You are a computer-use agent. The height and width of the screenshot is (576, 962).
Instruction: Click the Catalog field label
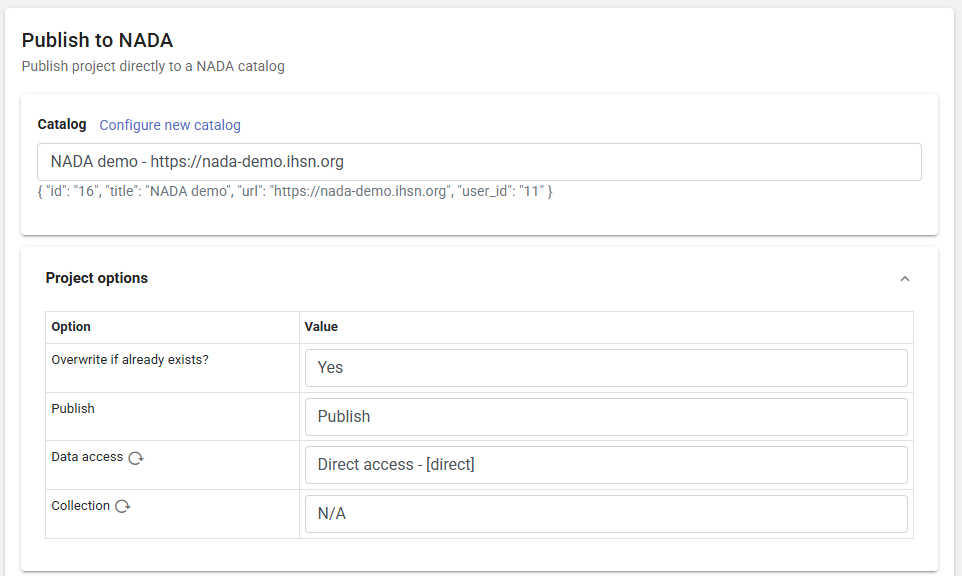pos(62,125)
